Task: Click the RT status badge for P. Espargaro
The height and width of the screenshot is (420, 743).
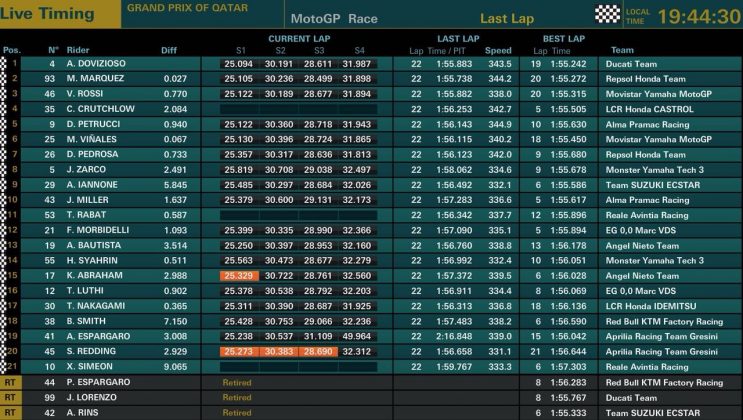Action: 11,382
